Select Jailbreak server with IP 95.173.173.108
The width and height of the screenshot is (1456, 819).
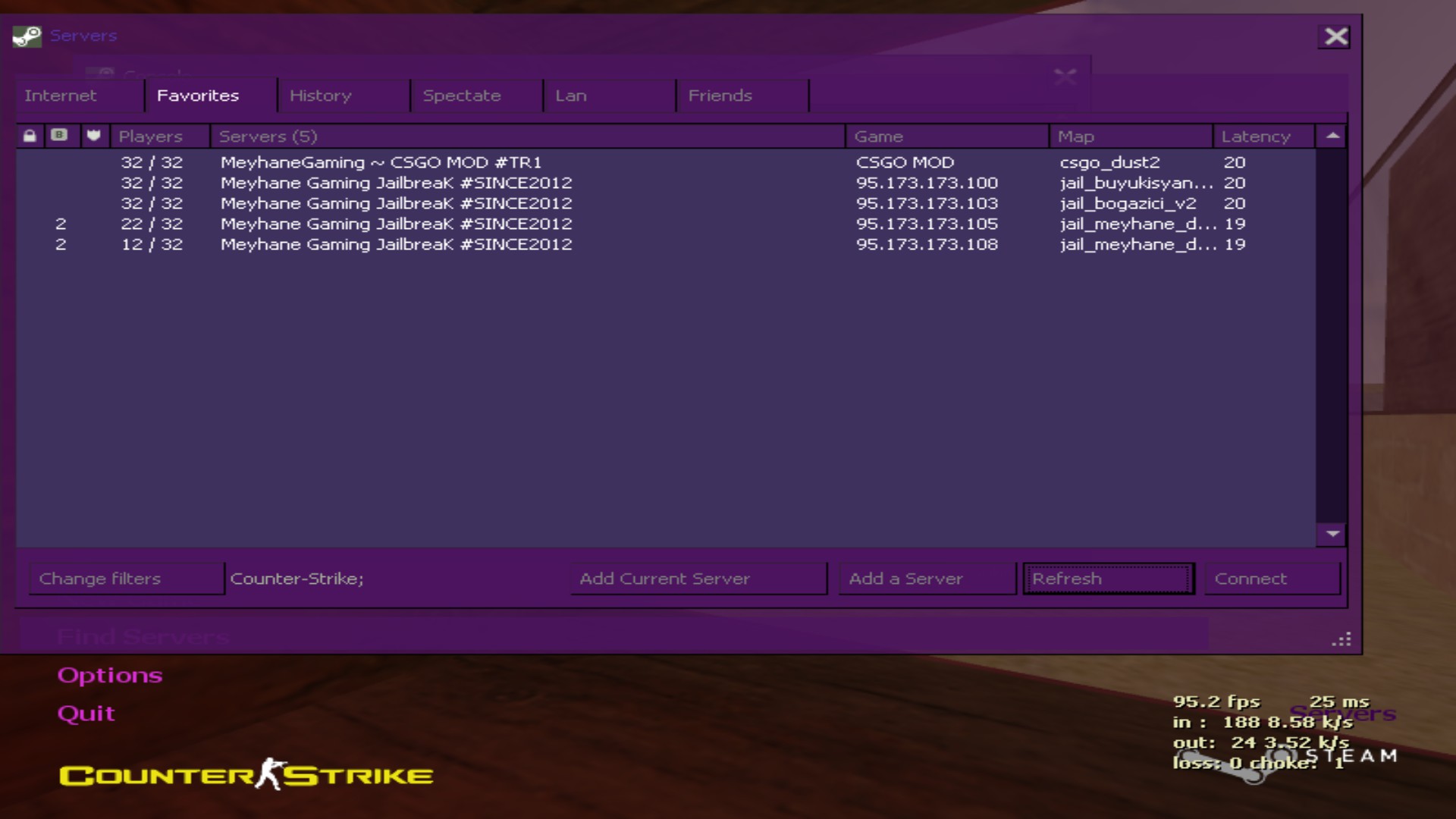[x=666, y=244]
